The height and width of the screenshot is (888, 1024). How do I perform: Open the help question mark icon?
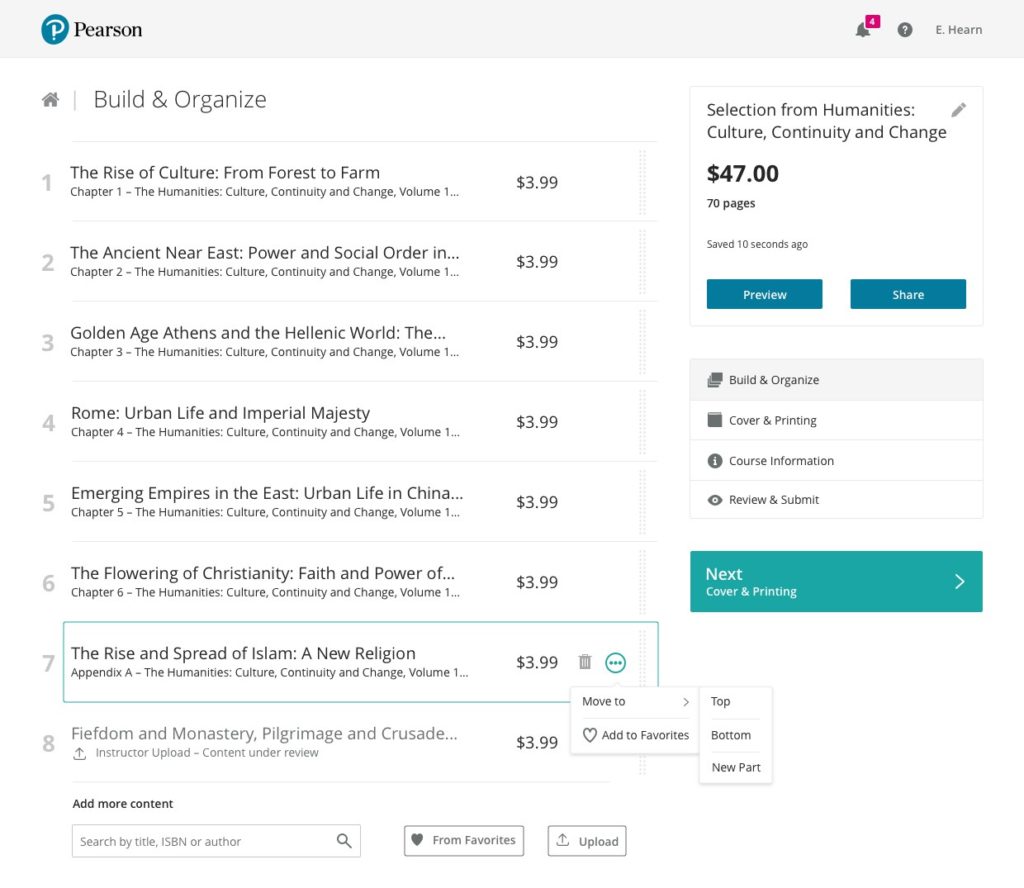tap(904, 30)
